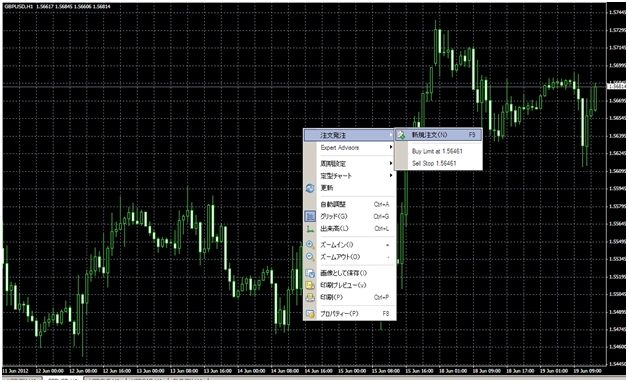Click the refresh (更新) icon
This screenshot has width=628, height=382.
pos(310,188)
